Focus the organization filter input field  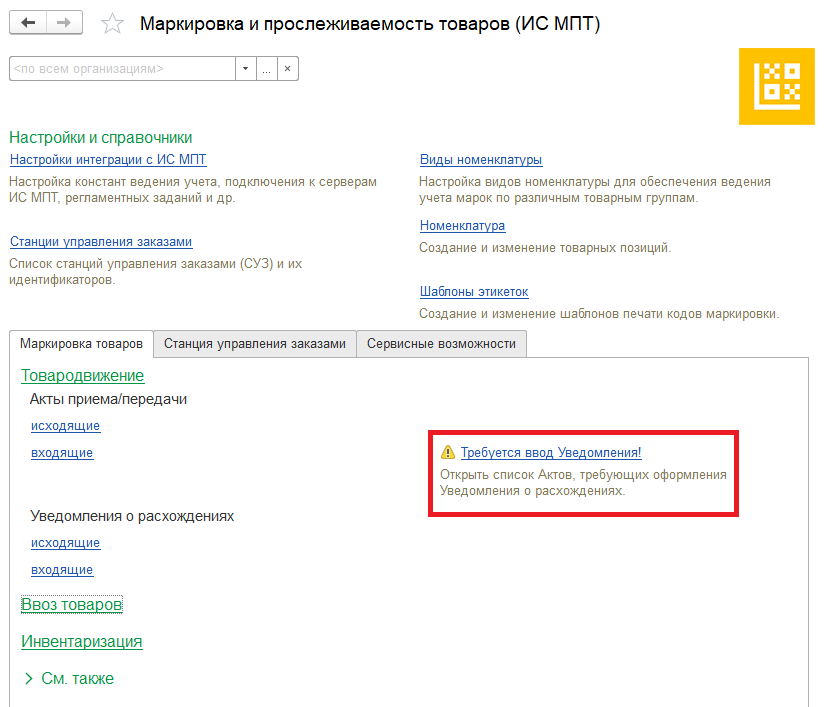tap(122, 69)
